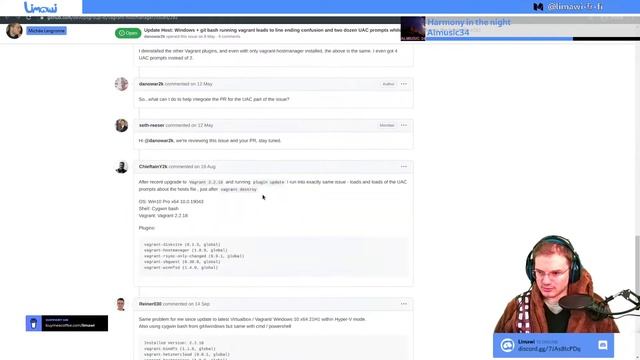Click the Discord icon at the widget's right end

coord(602,345)
